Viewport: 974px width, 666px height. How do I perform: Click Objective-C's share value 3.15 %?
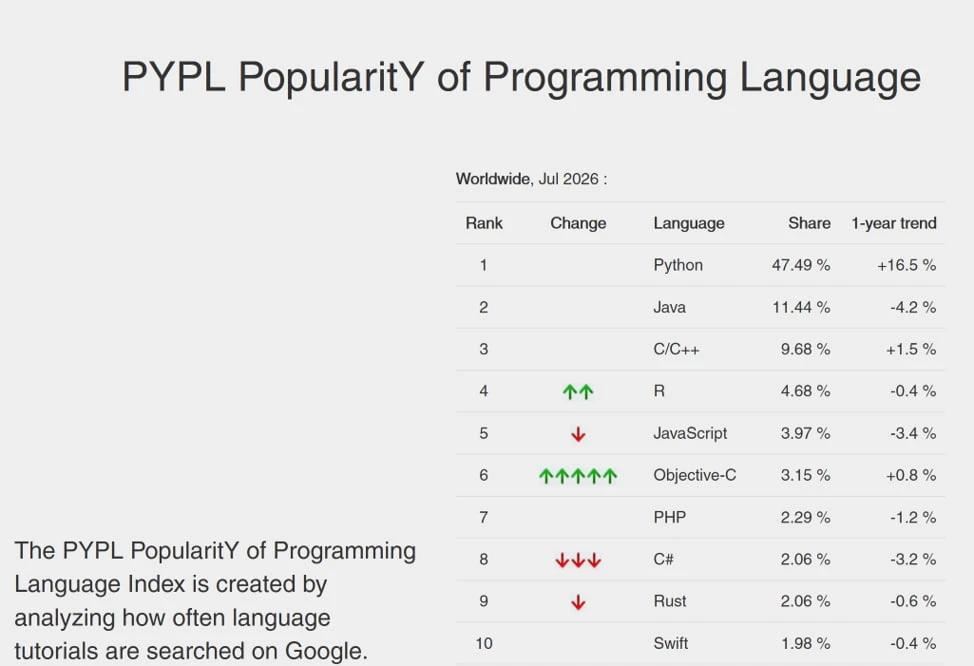pos(805,475)
